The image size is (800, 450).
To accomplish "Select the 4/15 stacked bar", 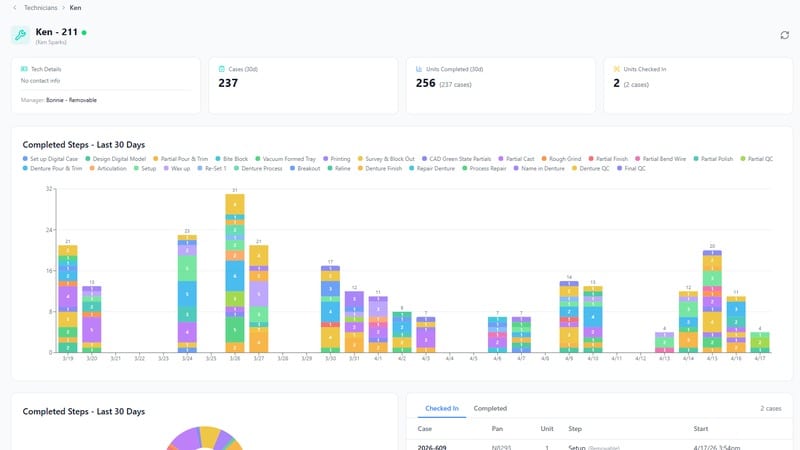I will 712,301.
